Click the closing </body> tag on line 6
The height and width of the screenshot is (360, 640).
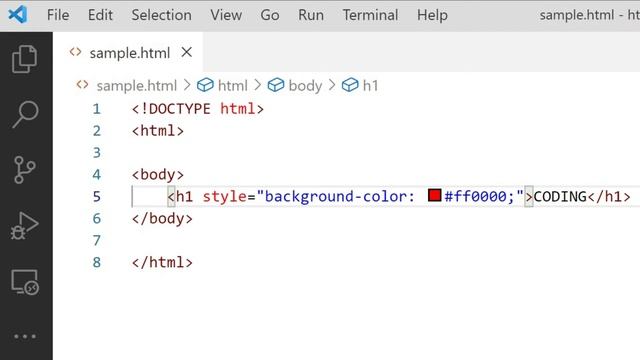(x=162, y=219)
